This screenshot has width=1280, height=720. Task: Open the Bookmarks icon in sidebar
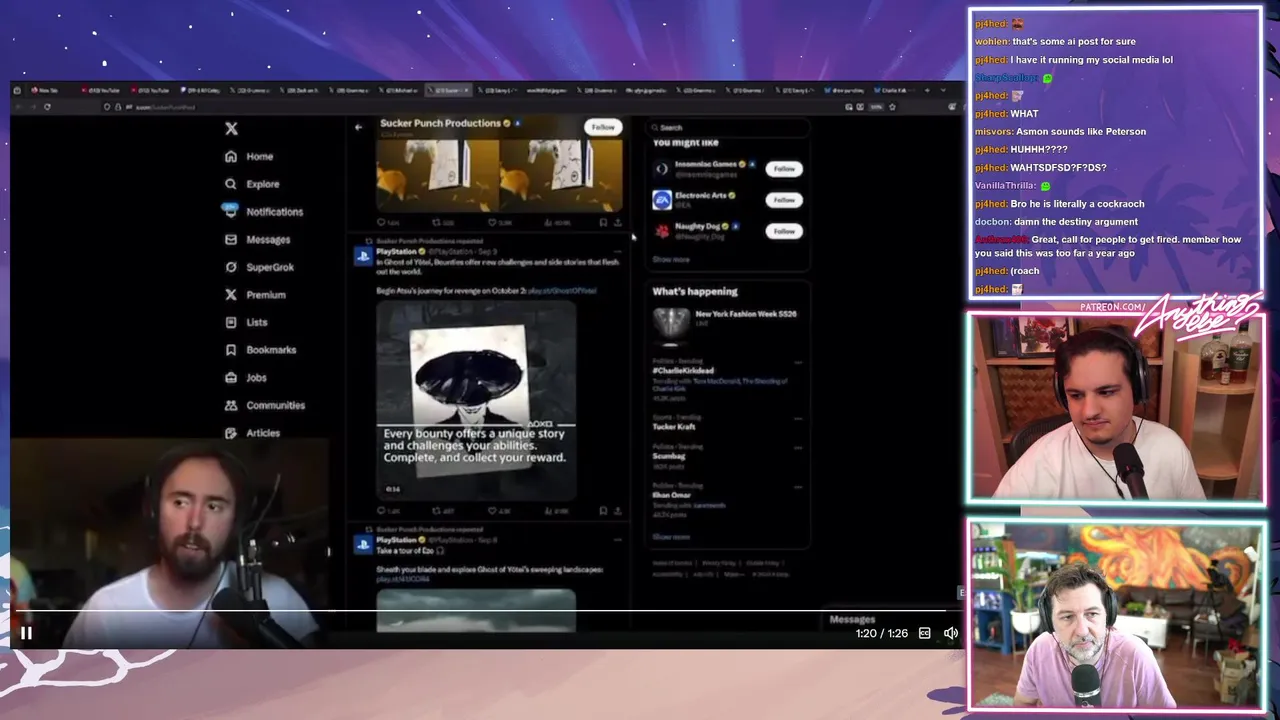click(231, 350)
